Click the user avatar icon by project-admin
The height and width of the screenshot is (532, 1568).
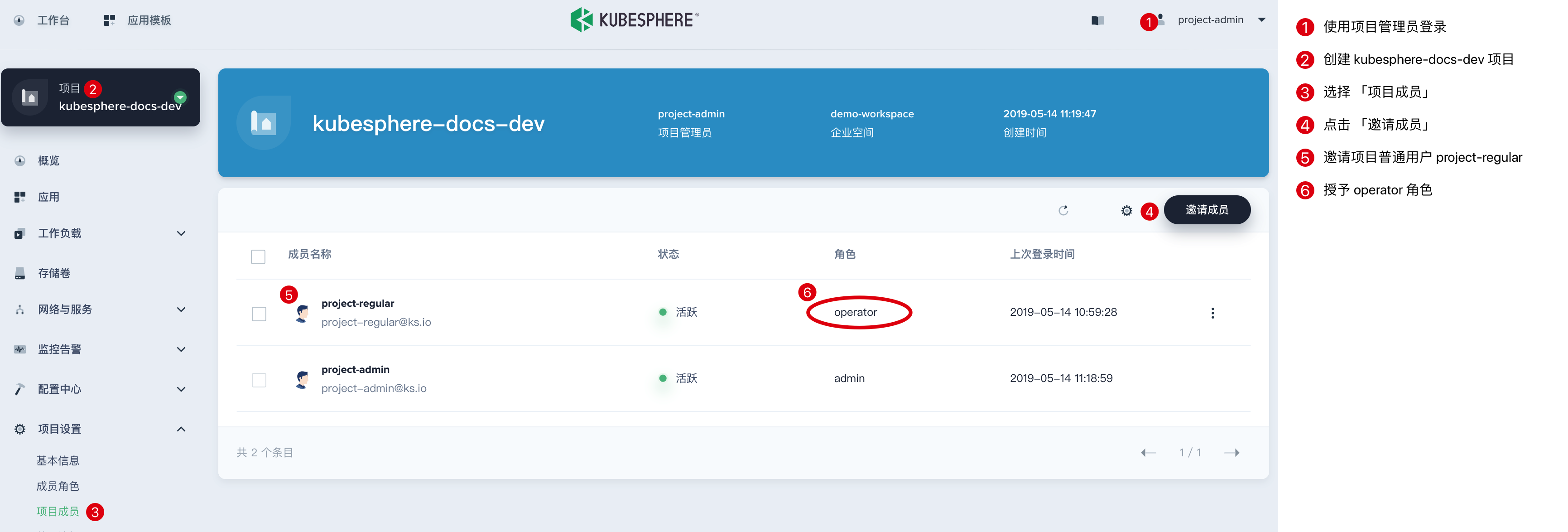(x=1161, y=19)
